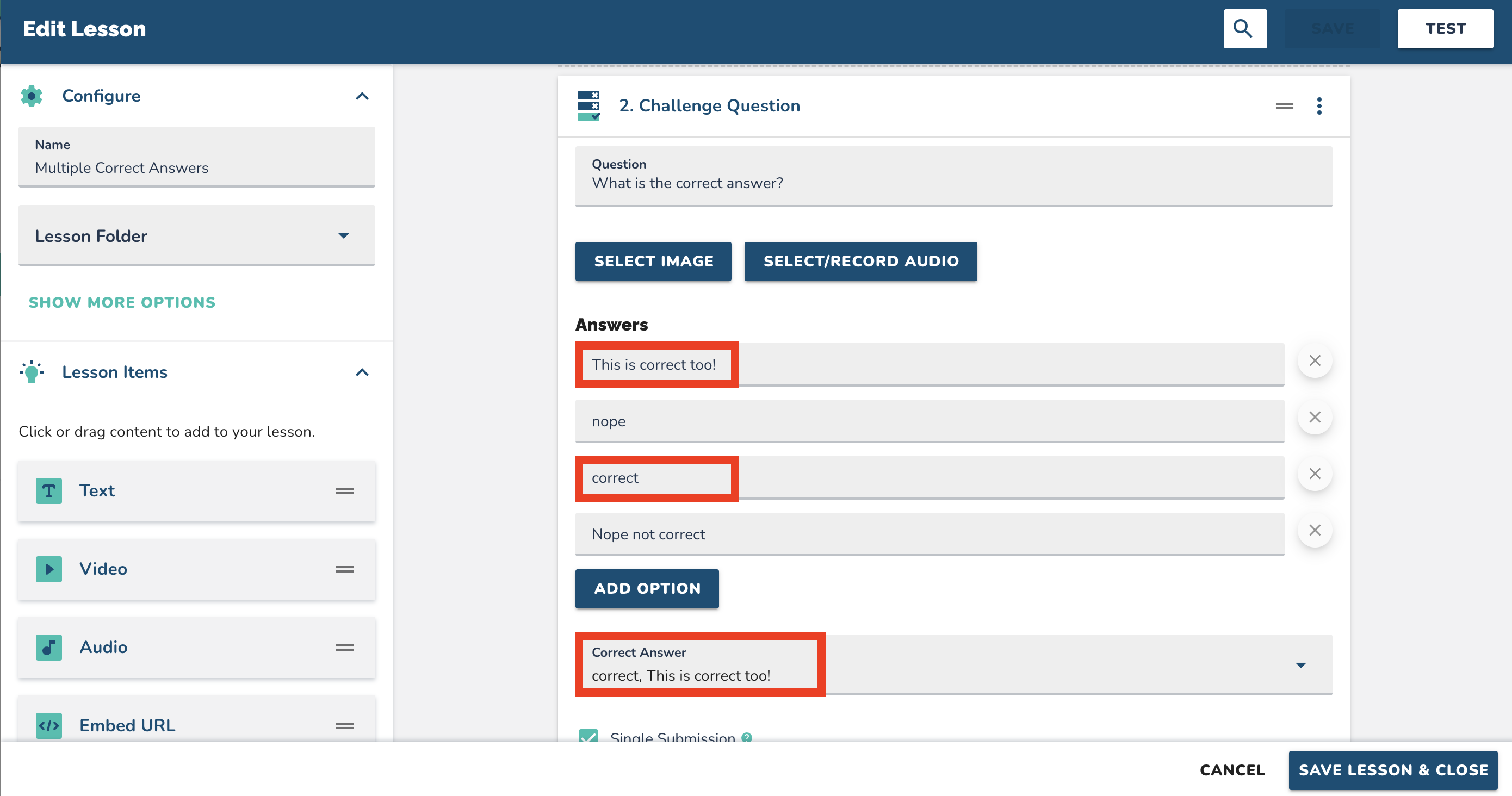
Task: Click the Audio music note icon
Action: tap(49, 647)
